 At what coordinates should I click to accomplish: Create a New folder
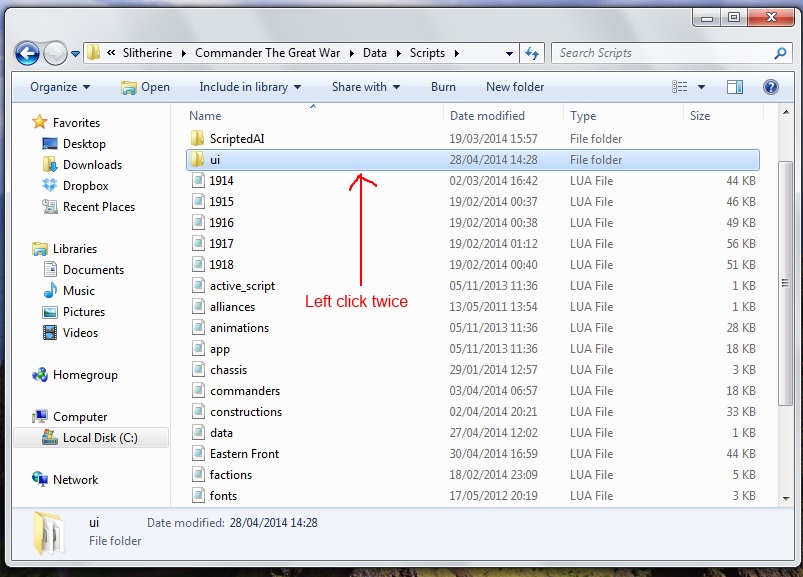515,87
